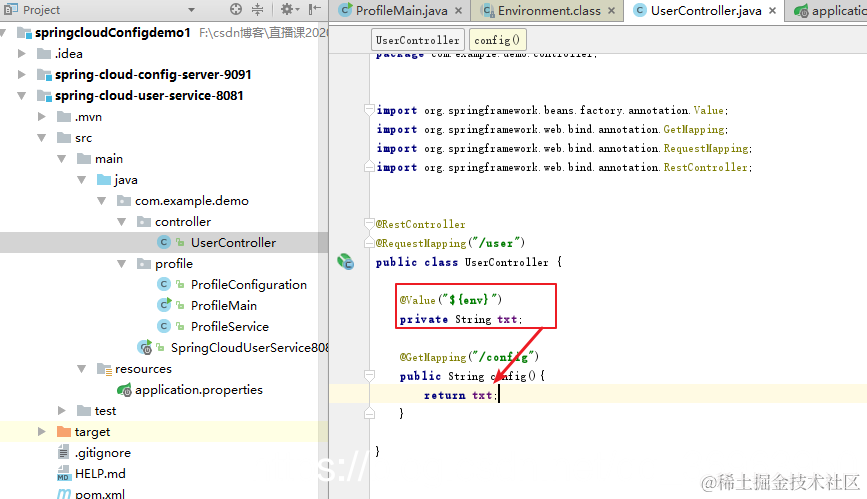Click the Spring Boot application class icon
This screenshot has width=867, height=499.
[144, 348]
